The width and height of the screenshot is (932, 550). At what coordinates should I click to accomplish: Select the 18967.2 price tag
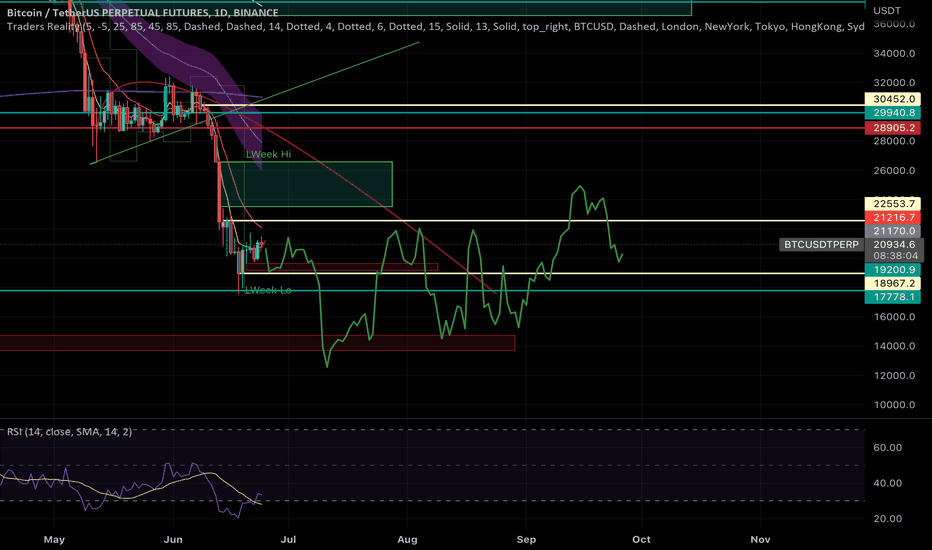[893, 283]
